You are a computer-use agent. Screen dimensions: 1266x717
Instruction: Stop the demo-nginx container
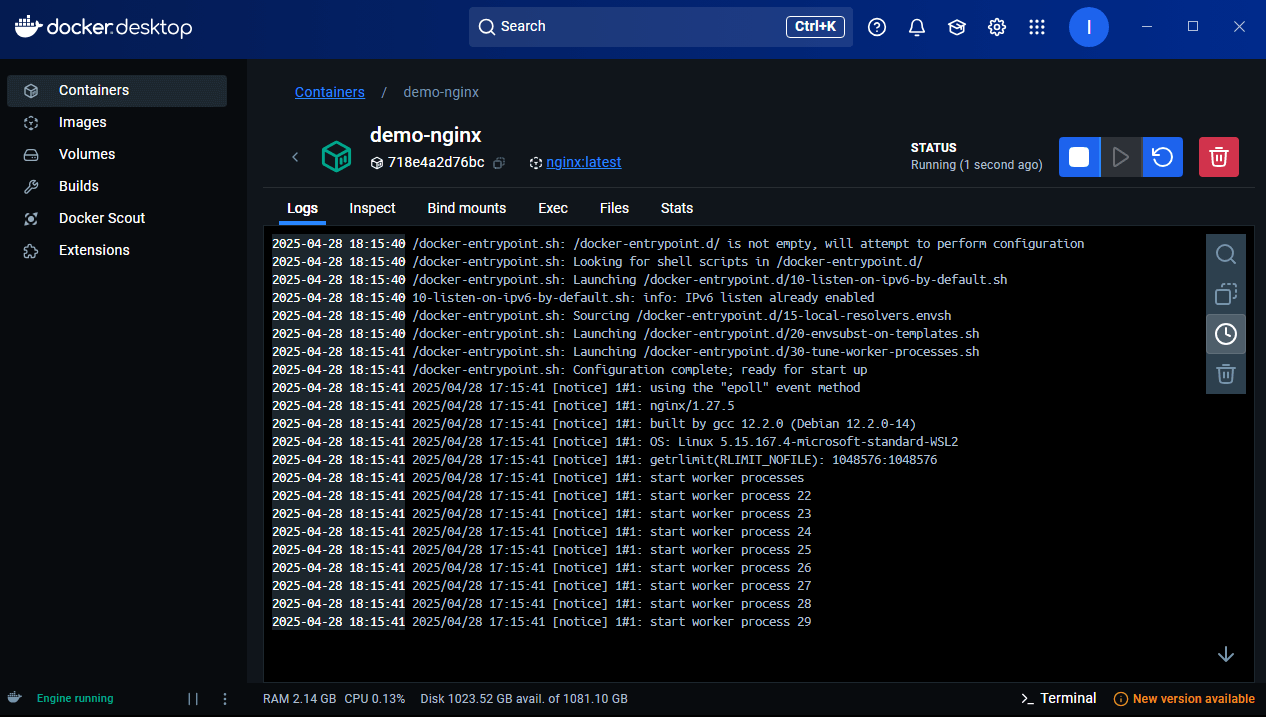pyautogui.click(x=1079, y=157)
